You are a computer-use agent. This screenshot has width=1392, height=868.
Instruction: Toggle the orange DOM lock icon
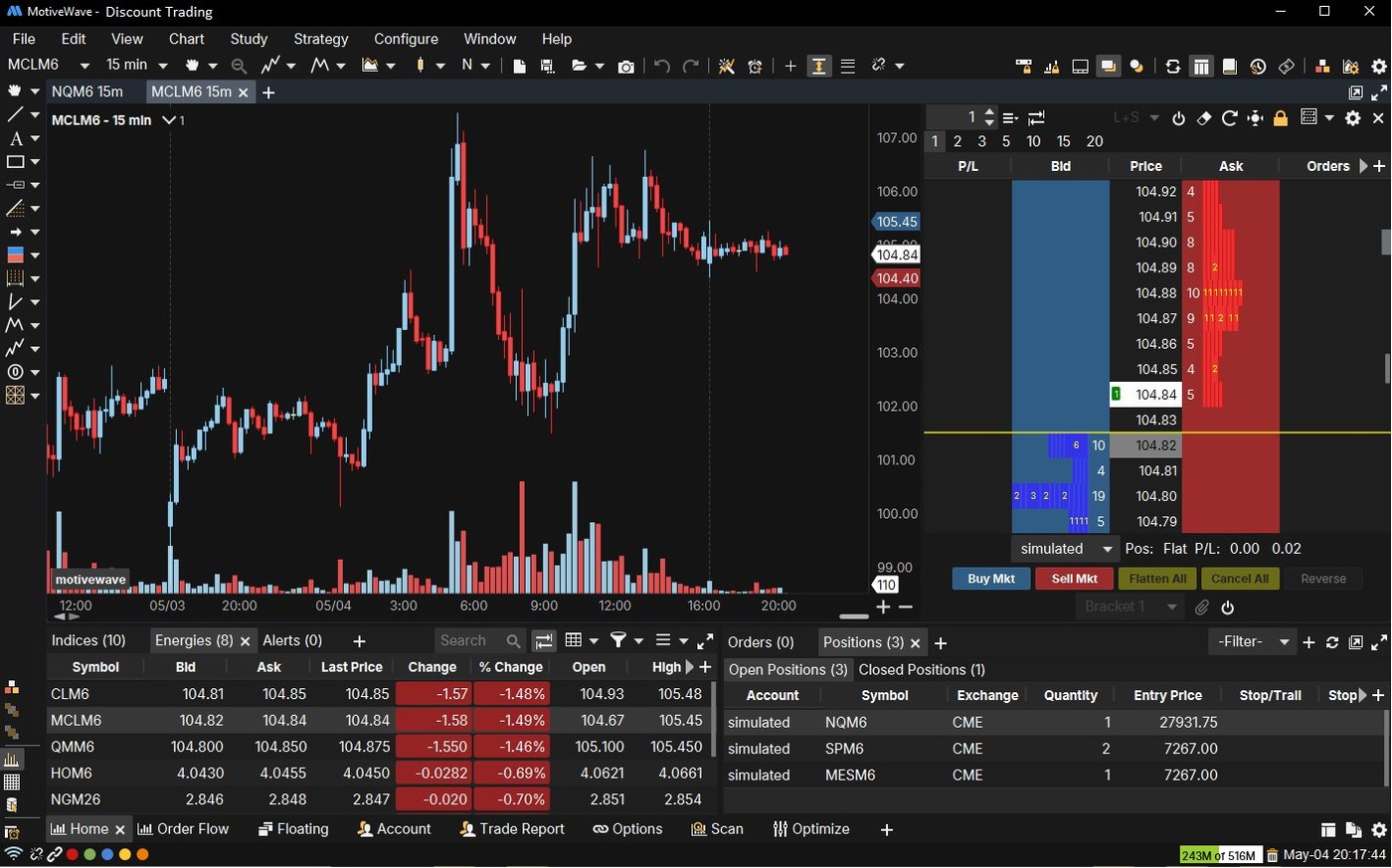[x=1281, y=117]
